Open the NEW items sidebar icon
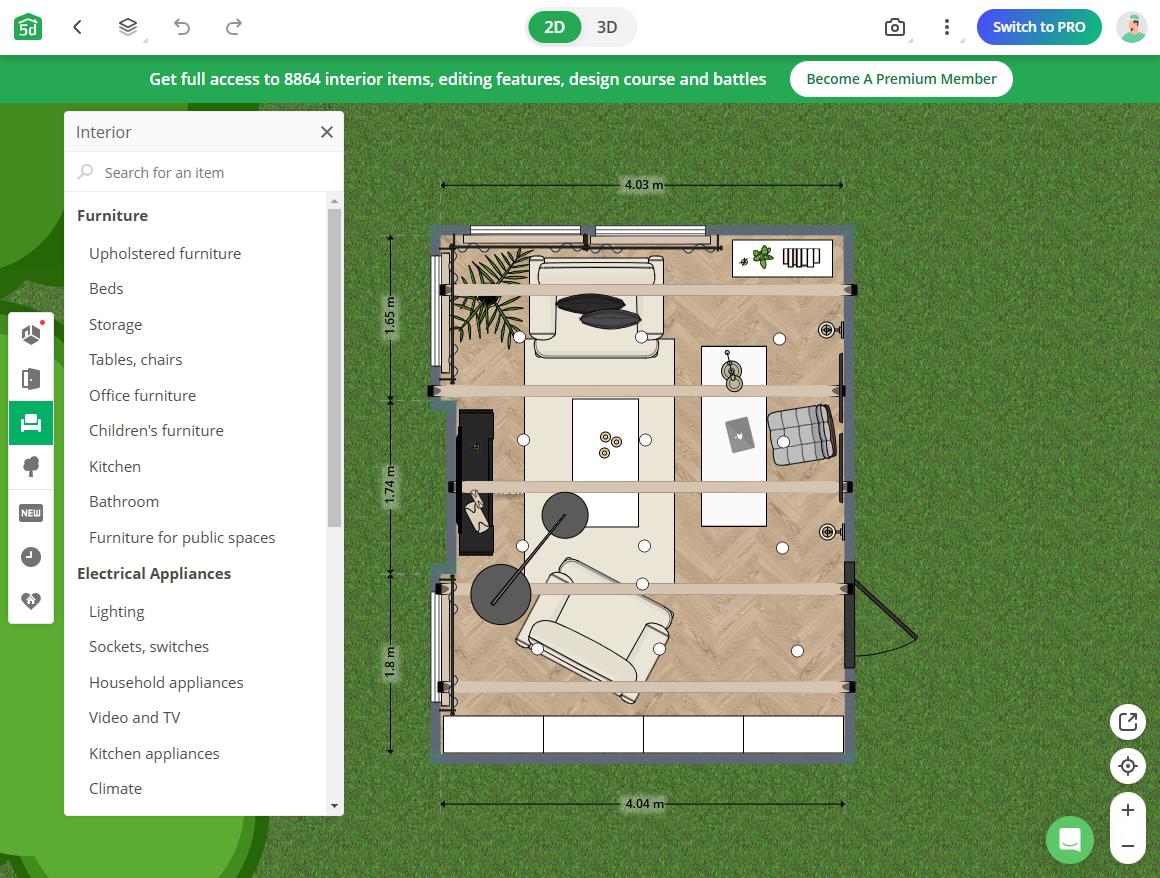 coord(31,513)
